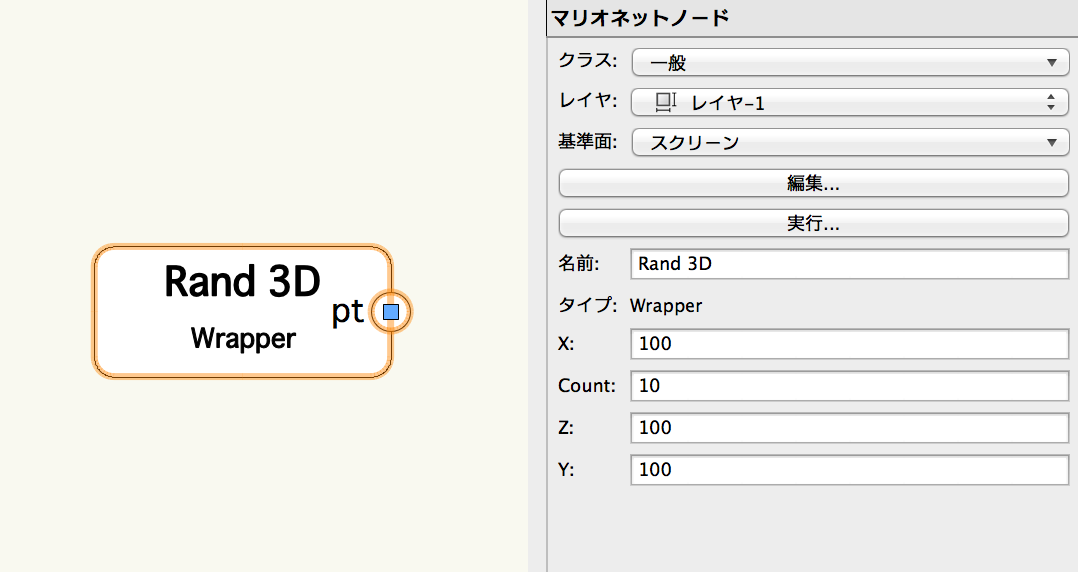This screenshot has width=1078, height=572.
Task: Click the down arrow of クラス dropdown
Action: [1051, 63]
